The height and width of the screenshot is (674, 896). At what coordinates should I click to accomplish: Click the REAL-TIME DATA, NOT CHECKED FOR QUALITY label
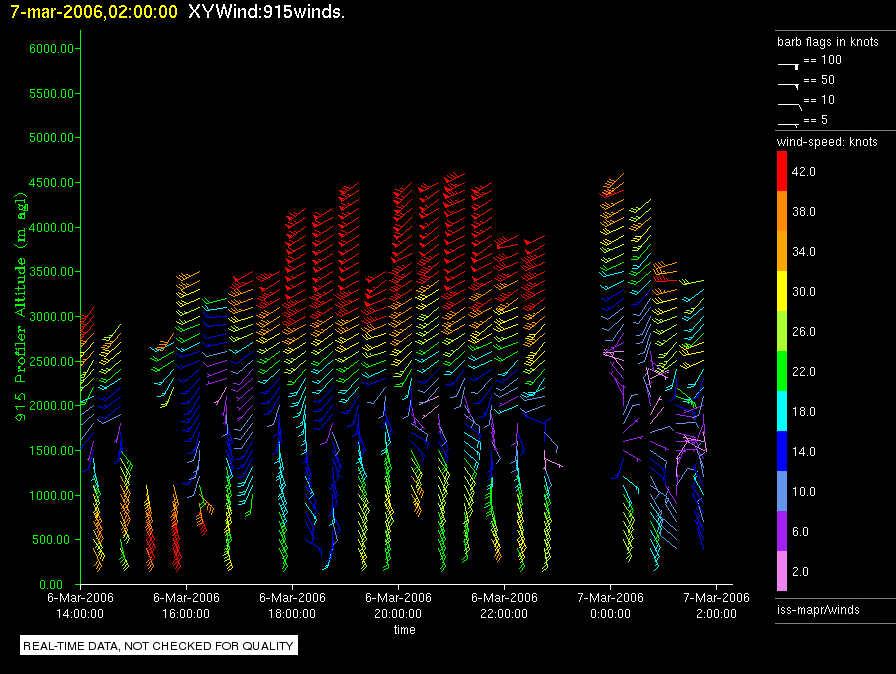click(159, 646)
